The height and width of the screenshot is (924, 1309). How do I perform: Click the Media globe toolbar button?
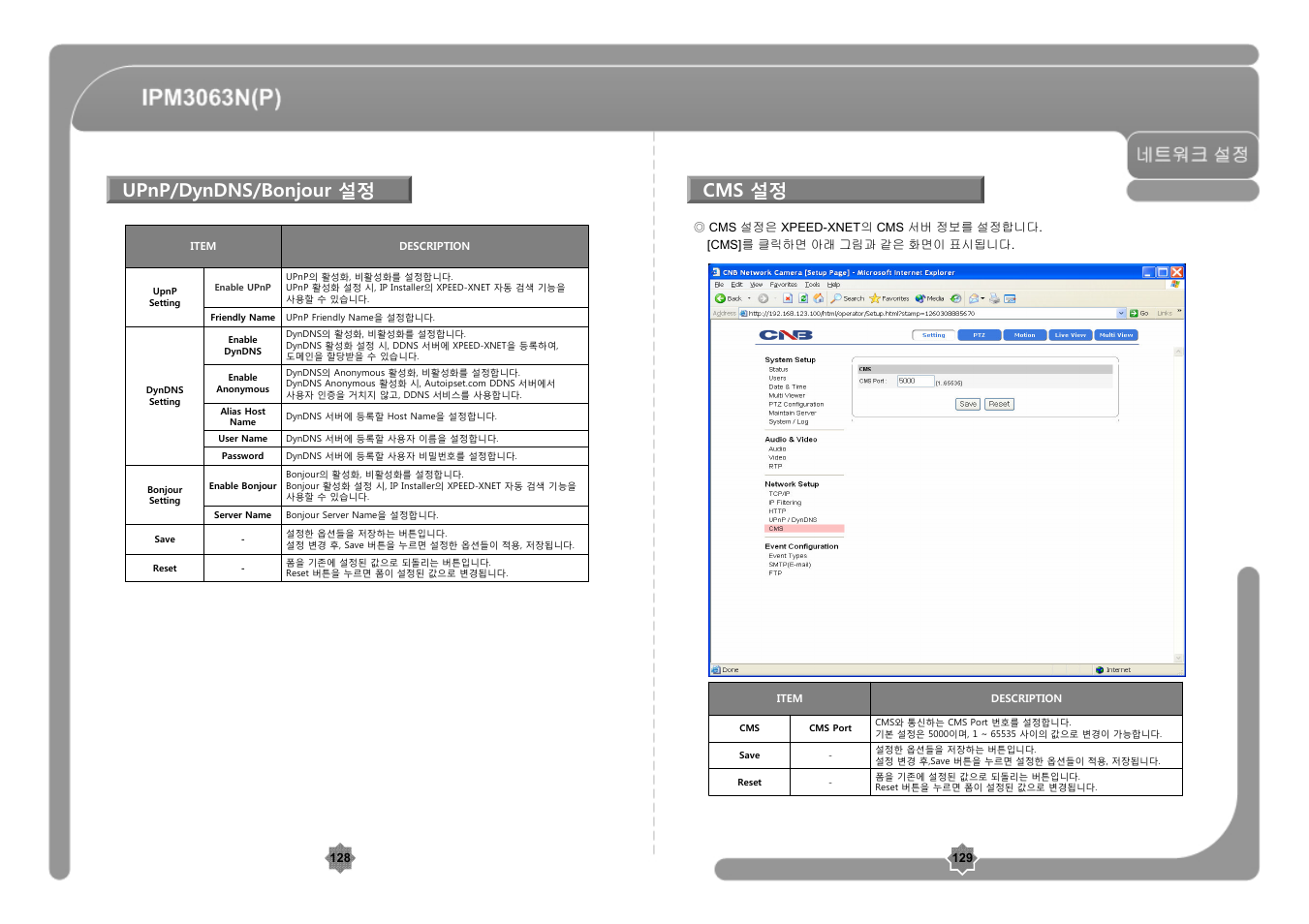[x=929, y=298]
